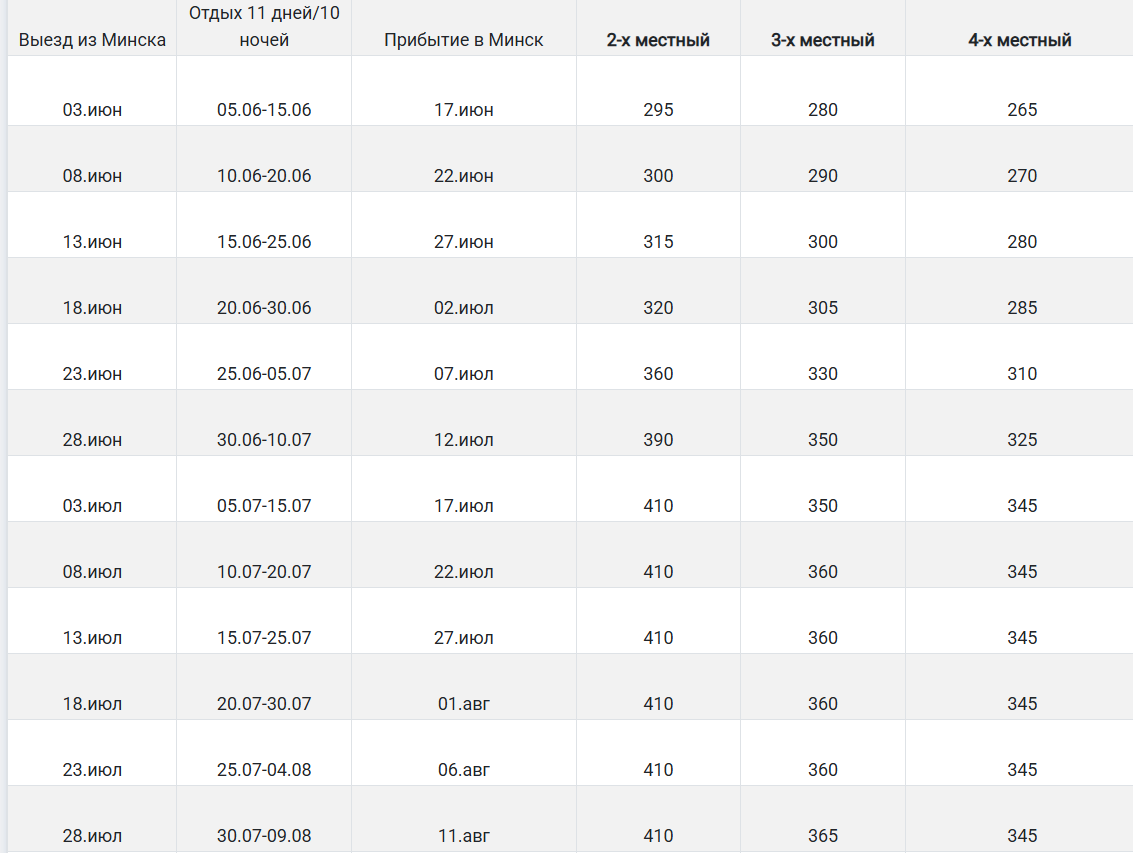1133x853 pixels.
Task: Select the price cell showing 265
Action: click(x=1022, y=110)
